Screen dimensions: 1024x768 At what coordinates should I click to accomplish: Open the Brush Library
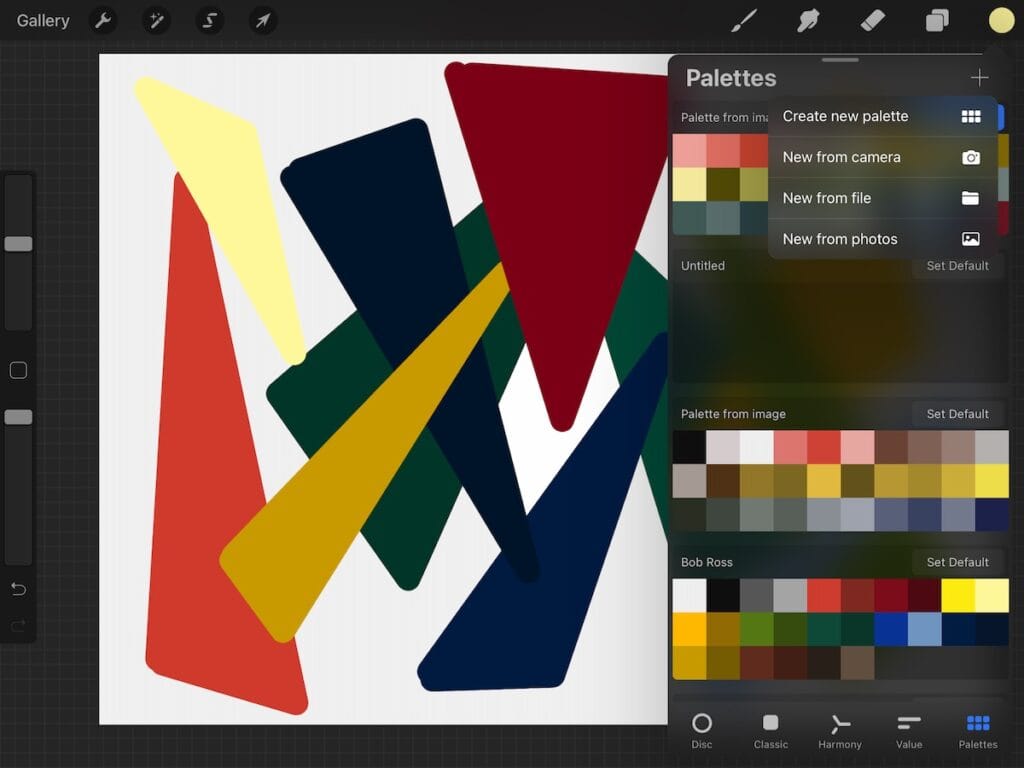click(743, 19)
